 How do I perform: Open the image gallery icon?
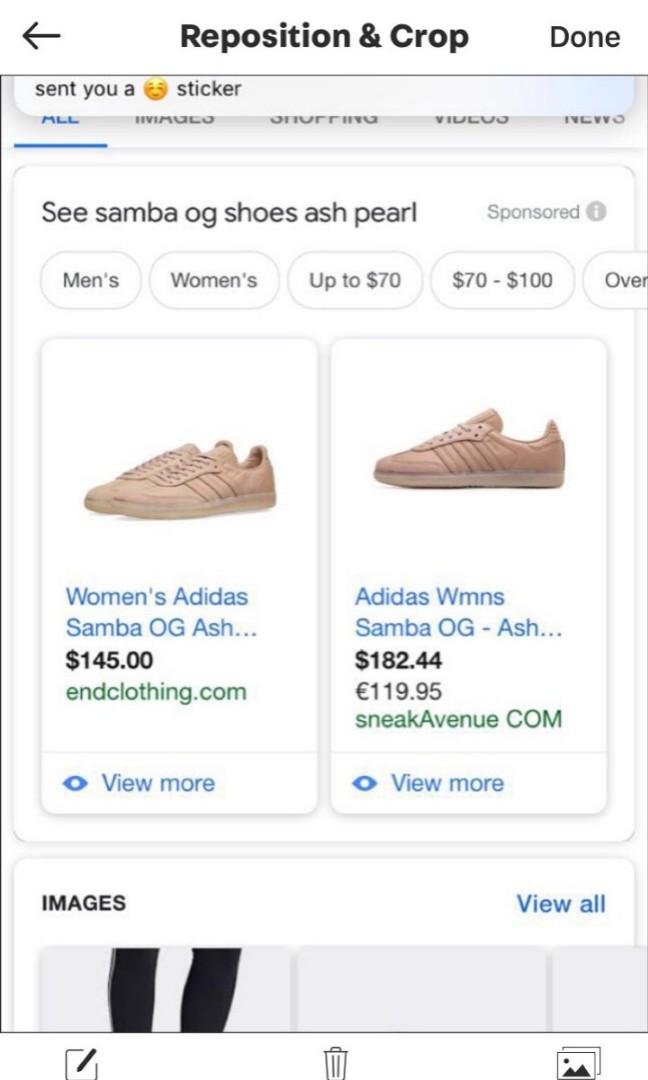click(x=578, y=1063)
